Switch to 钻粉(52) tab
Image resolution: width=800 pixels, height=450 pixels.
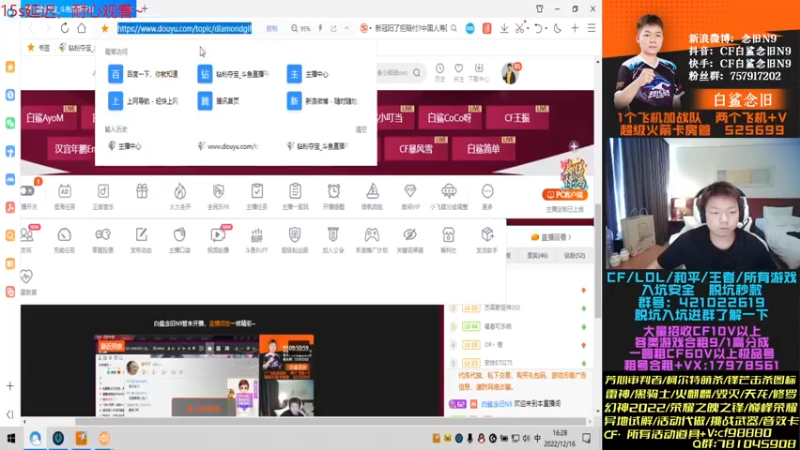coord(574,255)
